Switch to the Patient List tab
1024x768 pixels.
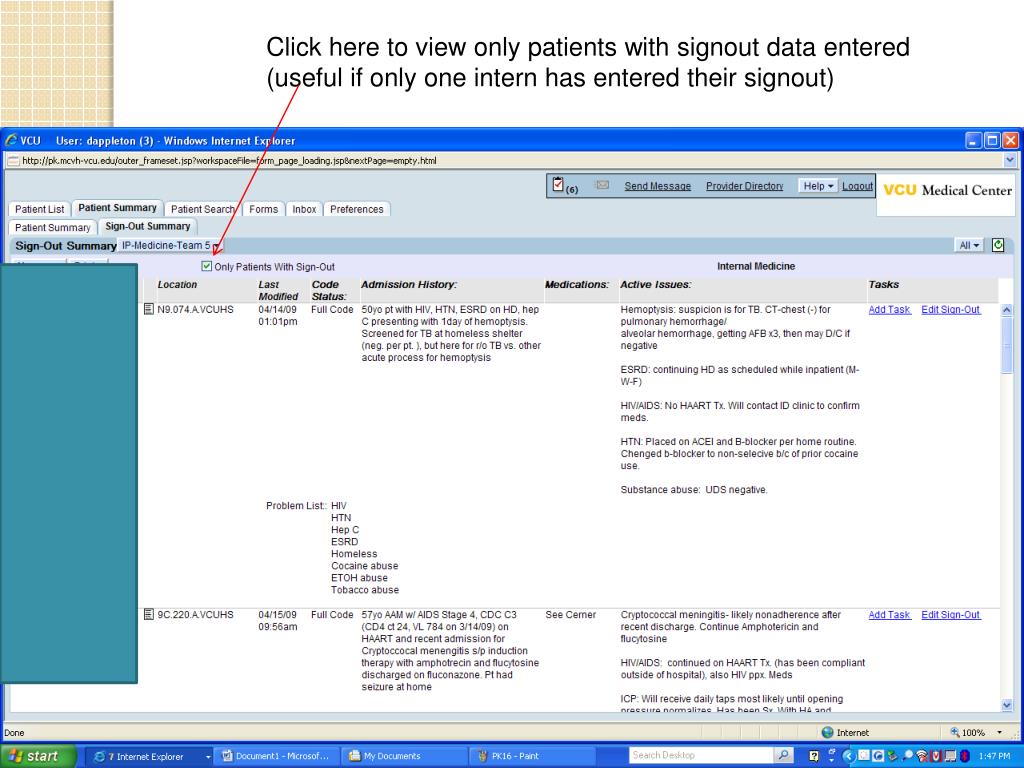point(39,209)
